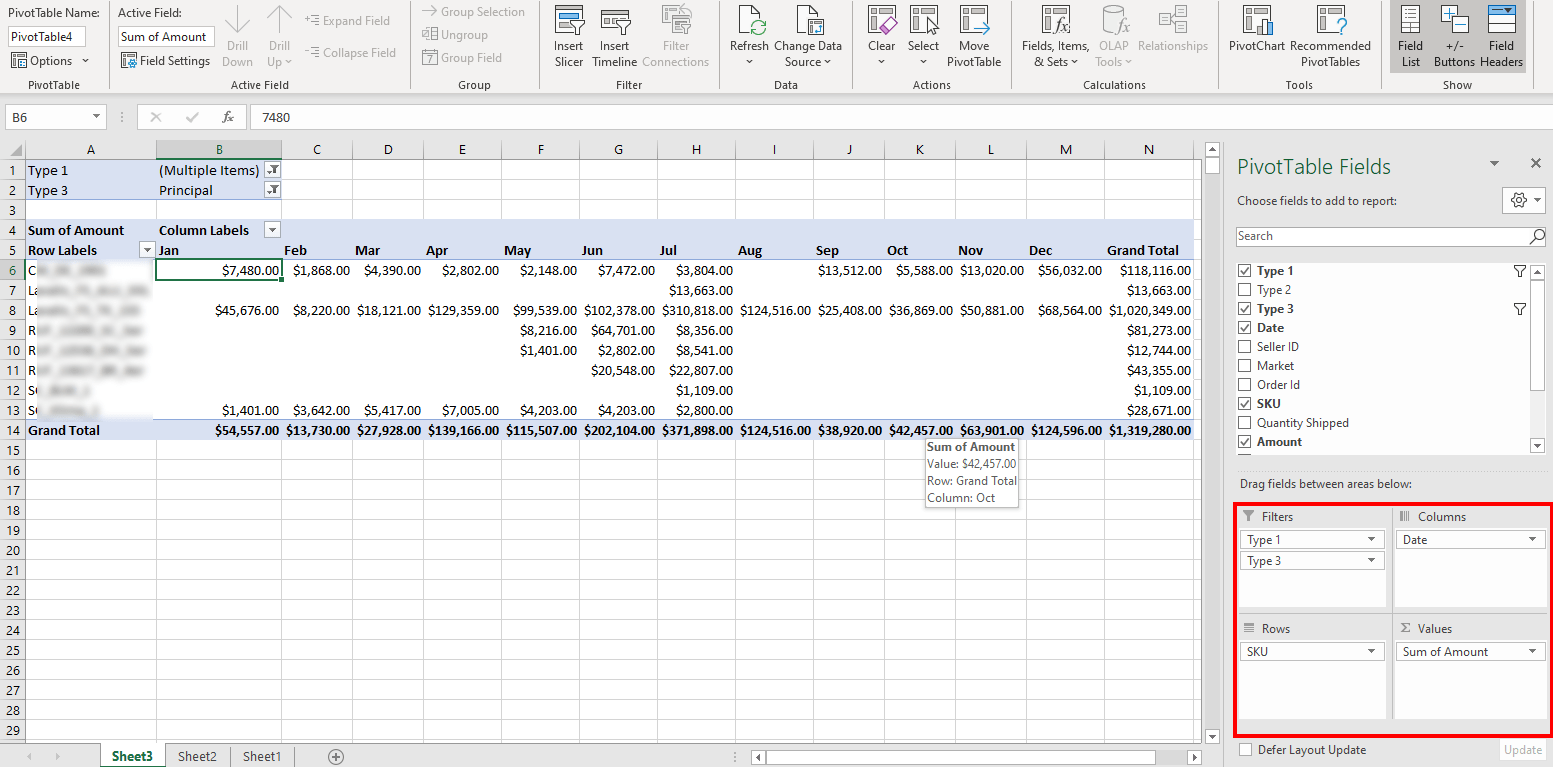
Task: Click Drill Down in Active Field
Action: 237,37
